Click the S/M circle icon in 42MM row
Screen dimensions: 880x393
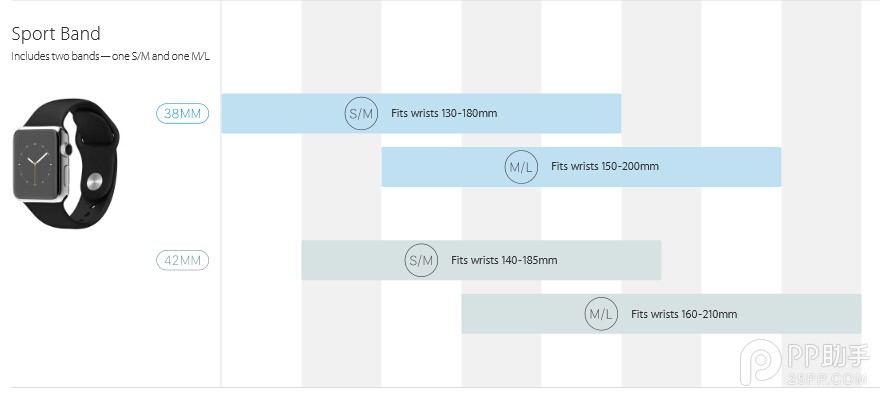pos(421,260)
